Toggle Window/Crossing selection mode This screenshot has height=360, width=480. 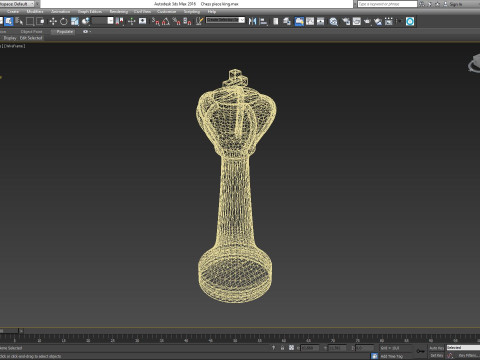coord(41,21)
